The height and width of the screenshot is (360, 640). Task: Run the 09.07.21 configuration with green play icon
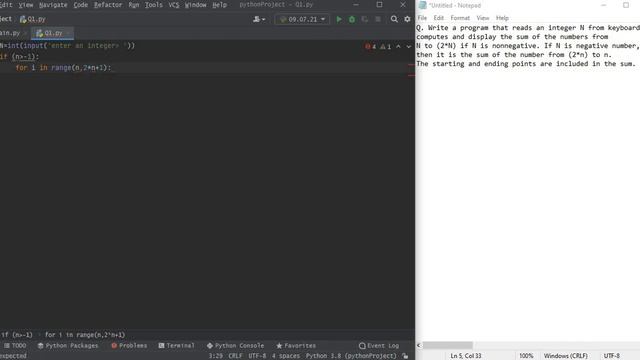coord(339,19)
